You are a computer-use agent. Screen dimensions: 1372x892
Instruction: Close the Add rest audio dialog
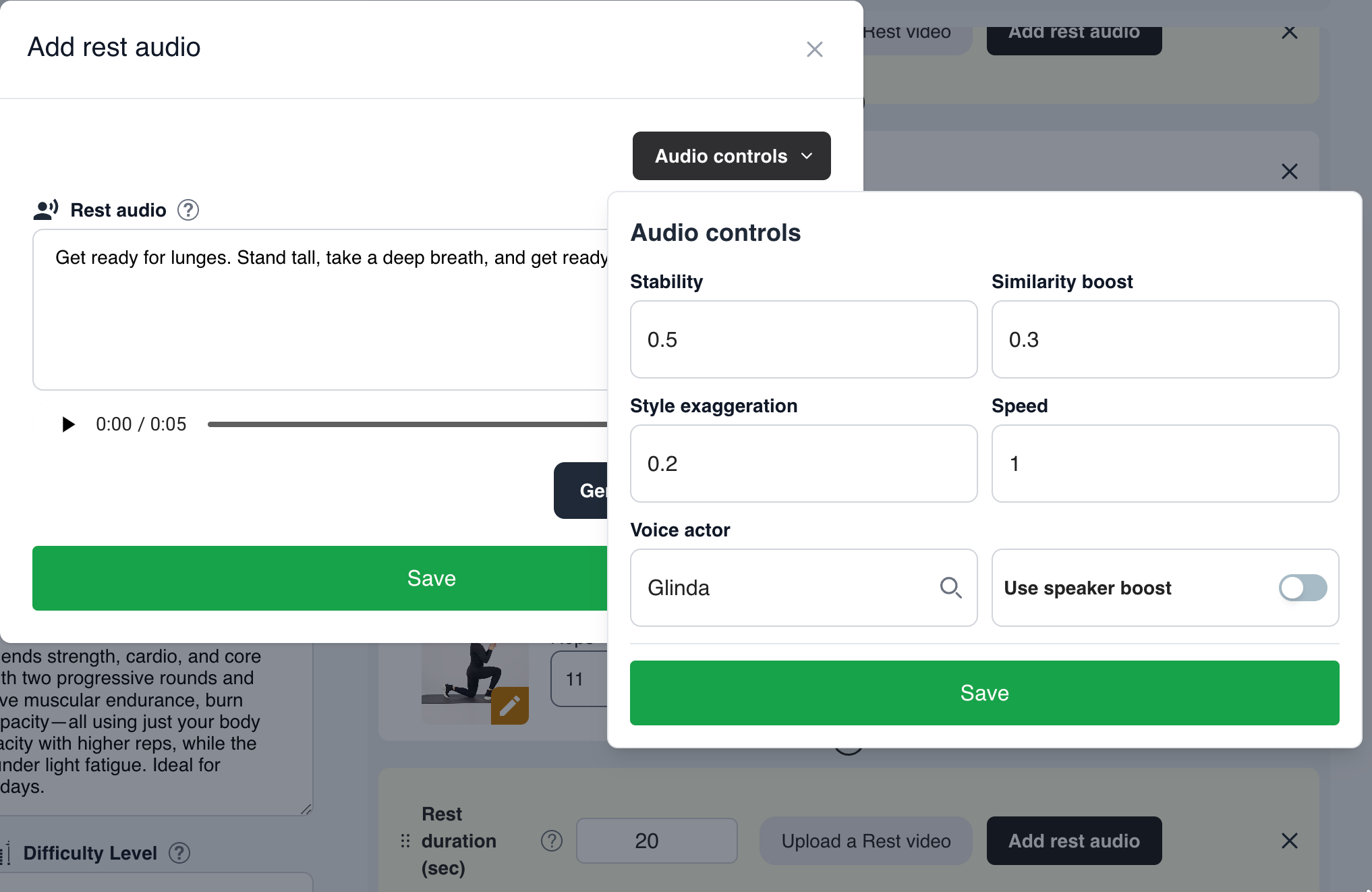coord(814,49)
